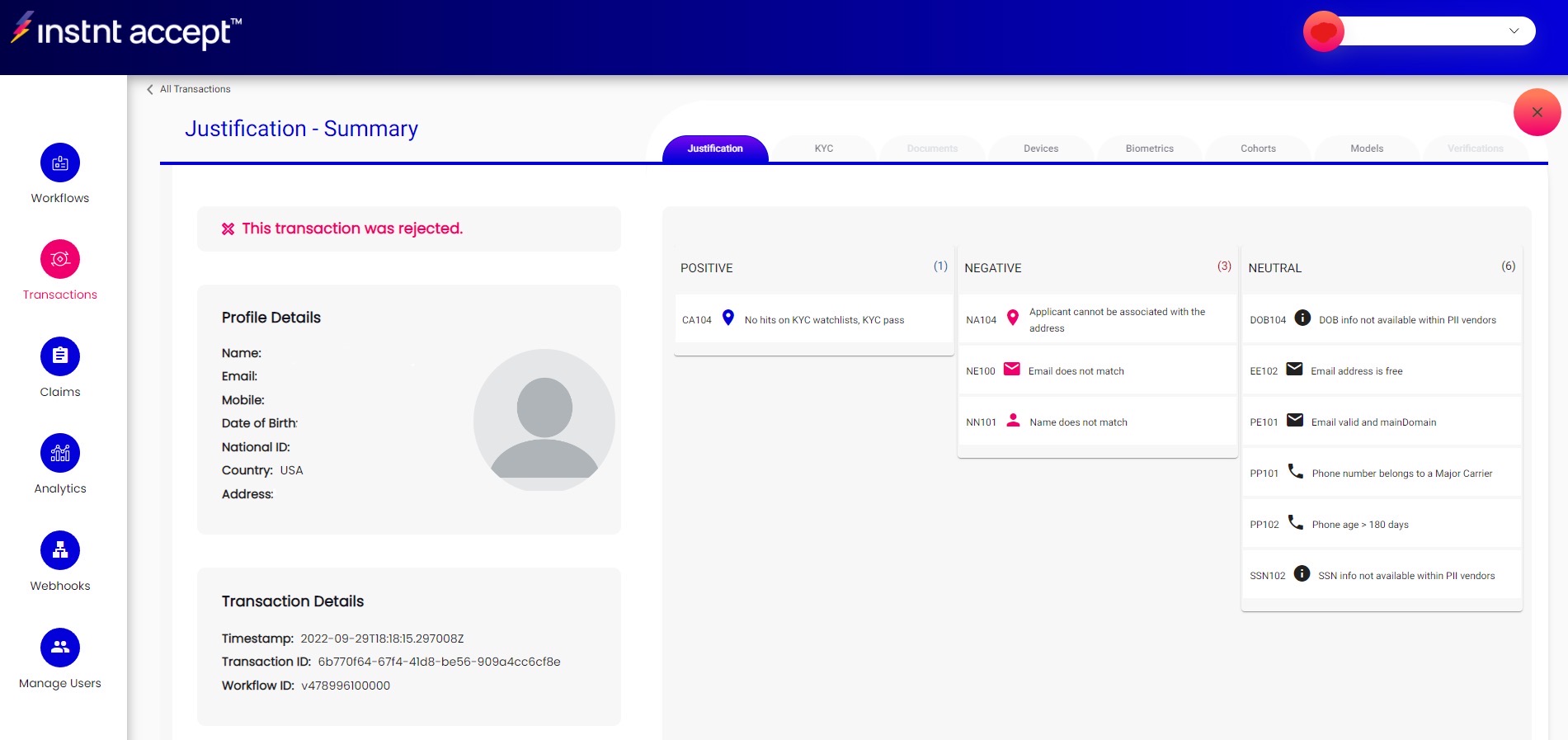Open the Claims sidebar icon
Viewport: 1568px width, 740px height.
[60, 356]
